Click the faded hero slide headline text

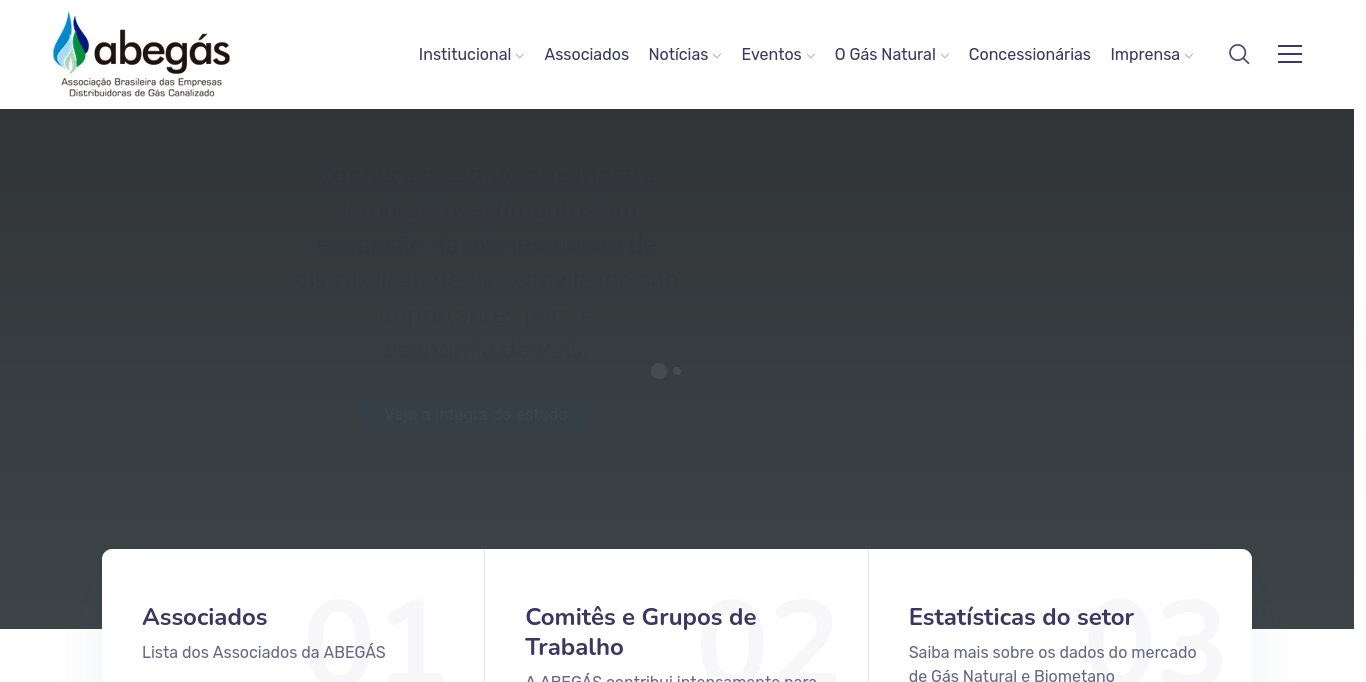coord(487,264)
